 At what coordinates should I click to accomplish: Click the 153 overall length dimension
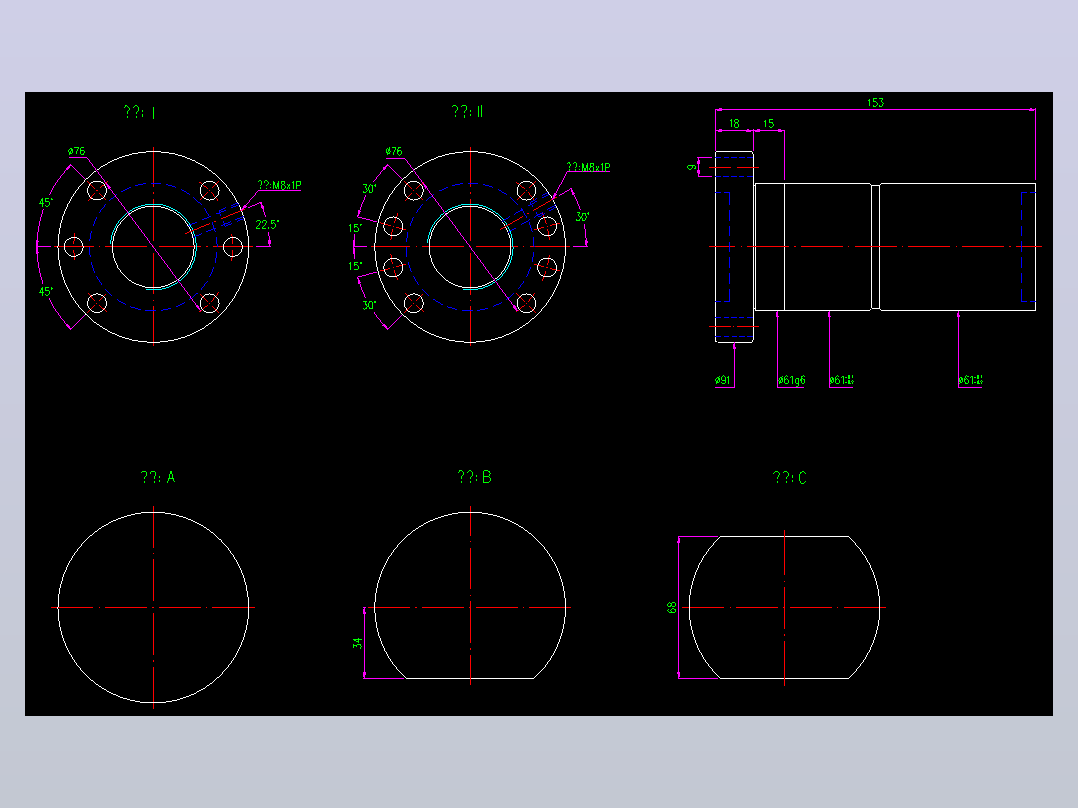point(875,102)
